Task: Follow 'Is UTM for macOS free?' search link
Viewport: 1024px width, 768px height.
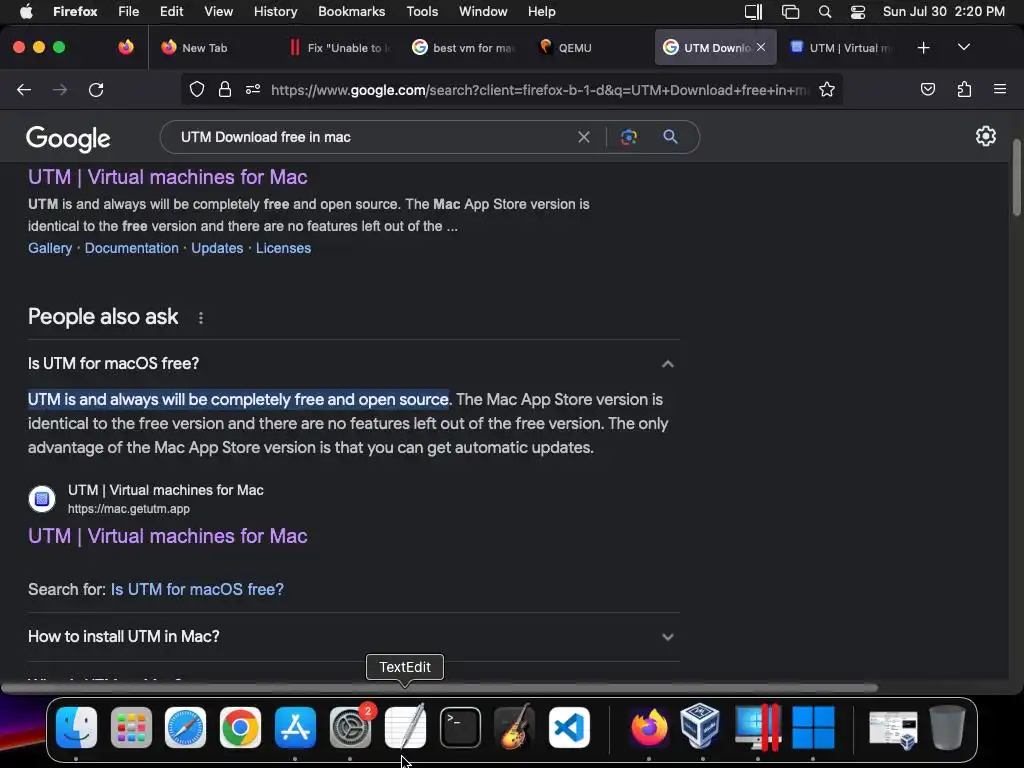Action: pyautogui.click(x=197, y=589)
